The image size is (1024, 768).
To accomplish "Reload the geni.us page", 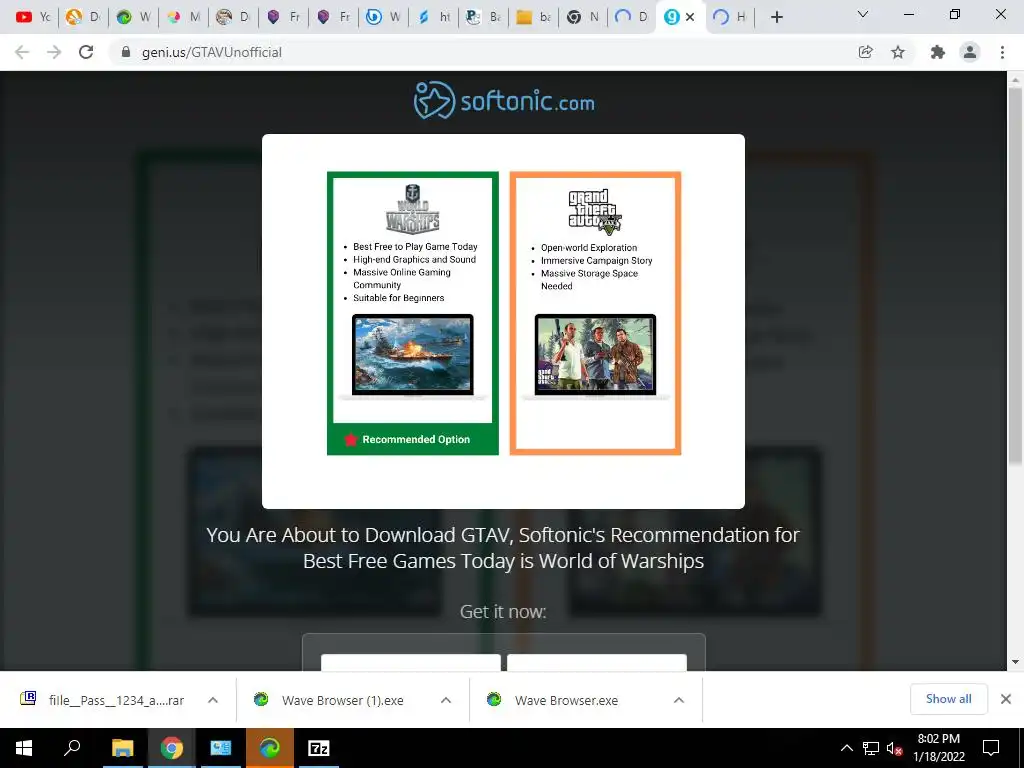I will pos(86,52).
